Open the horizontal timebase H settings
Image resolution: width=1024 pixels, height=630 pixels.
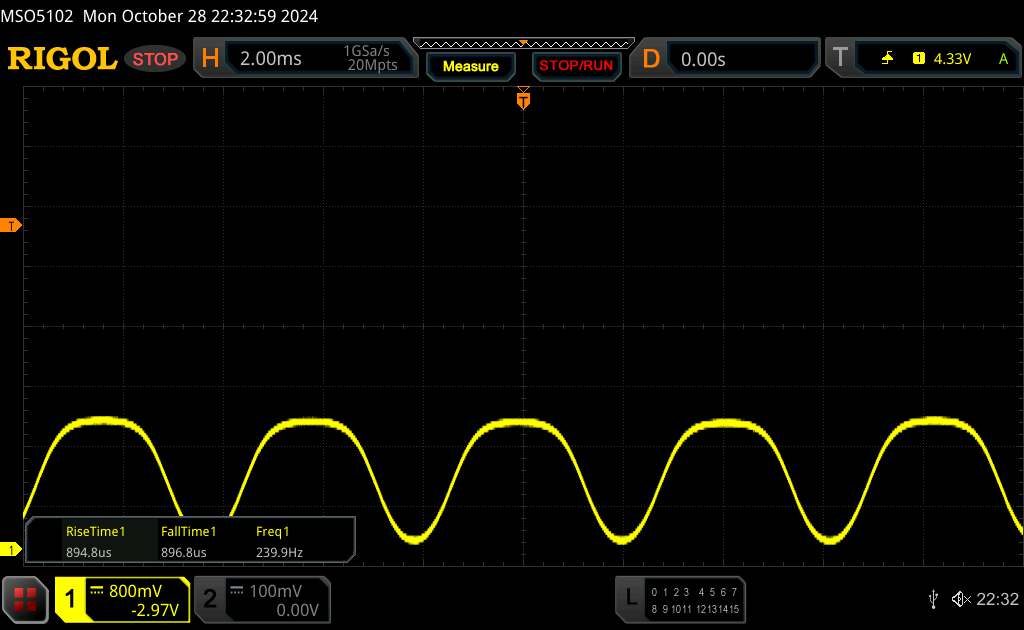[x=210, y=59]
